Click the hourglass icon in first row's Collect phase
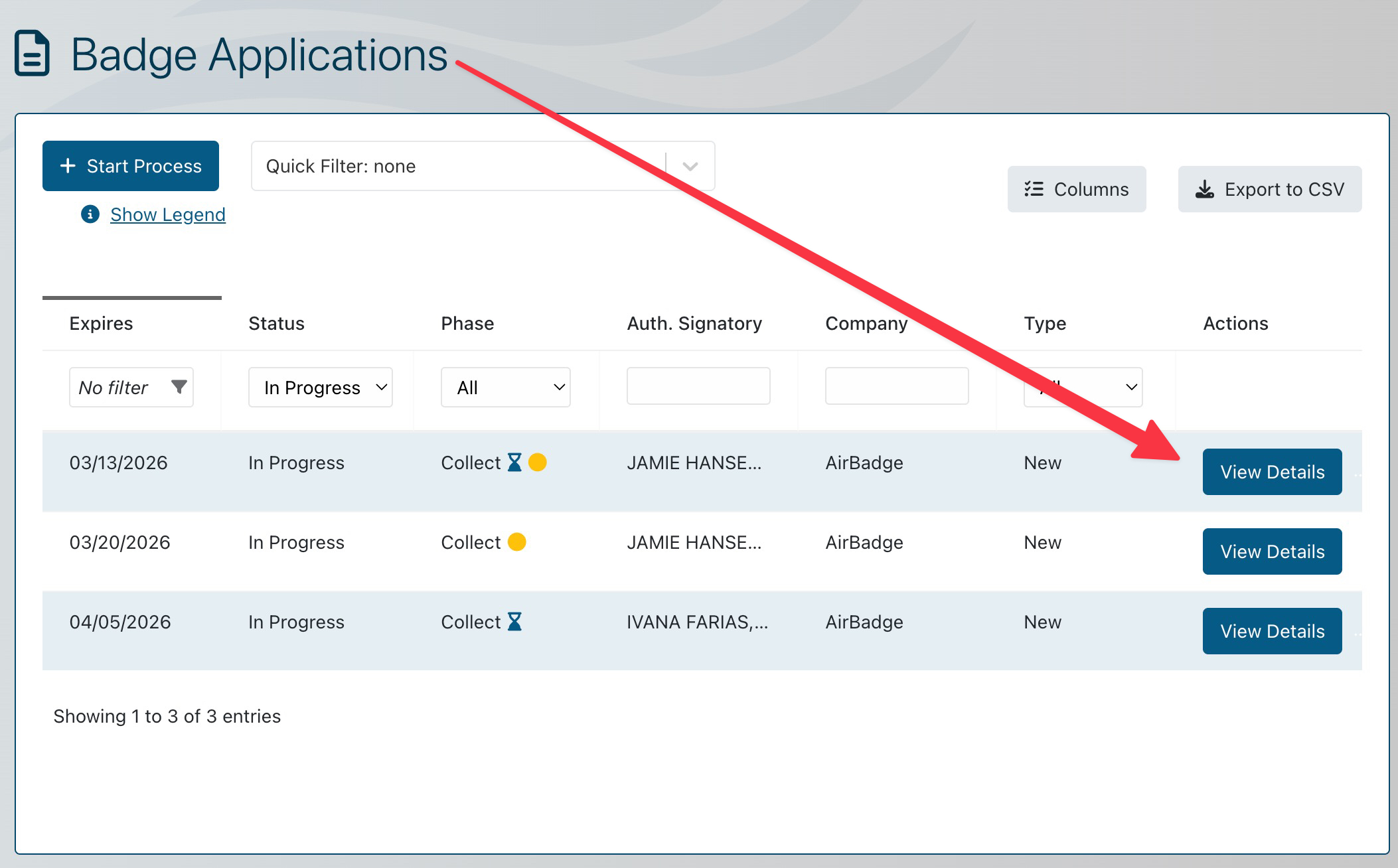The width and height of the screenshot is (1398, 868). click(514, 463)
